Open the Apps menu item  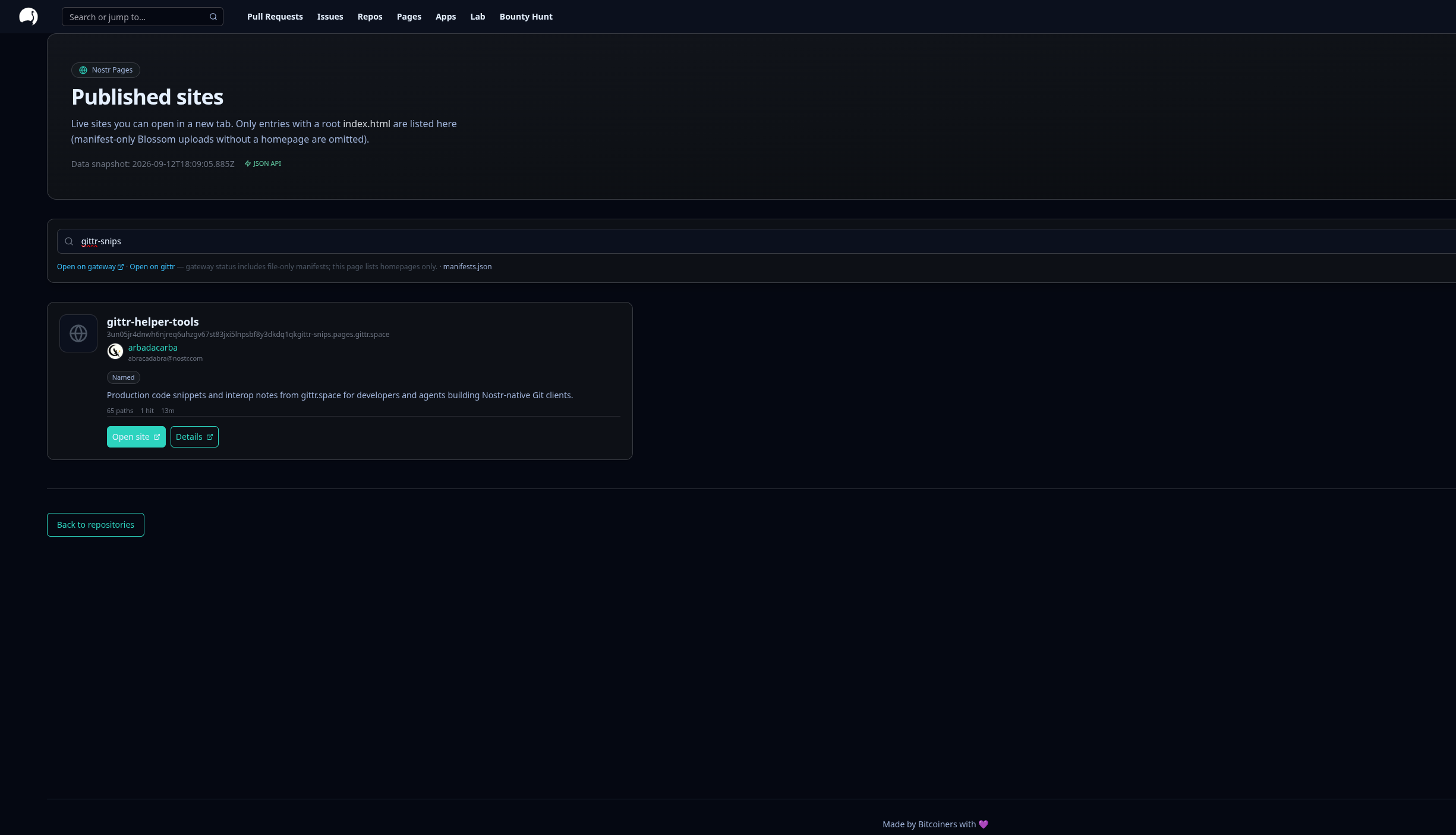tap(446, 17)
